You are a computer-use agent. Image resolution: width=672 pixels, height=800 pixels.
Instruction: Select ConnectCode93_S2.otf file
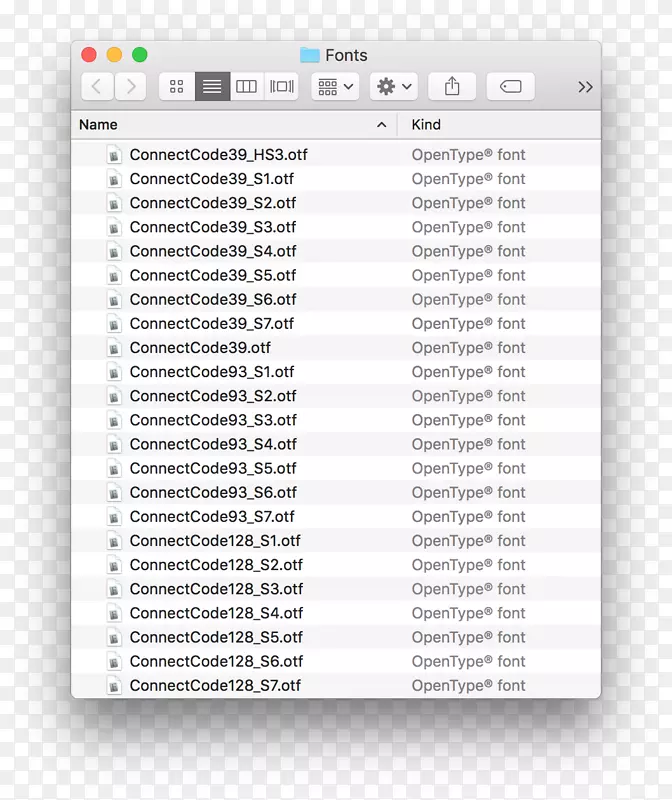tap(336, 396)
